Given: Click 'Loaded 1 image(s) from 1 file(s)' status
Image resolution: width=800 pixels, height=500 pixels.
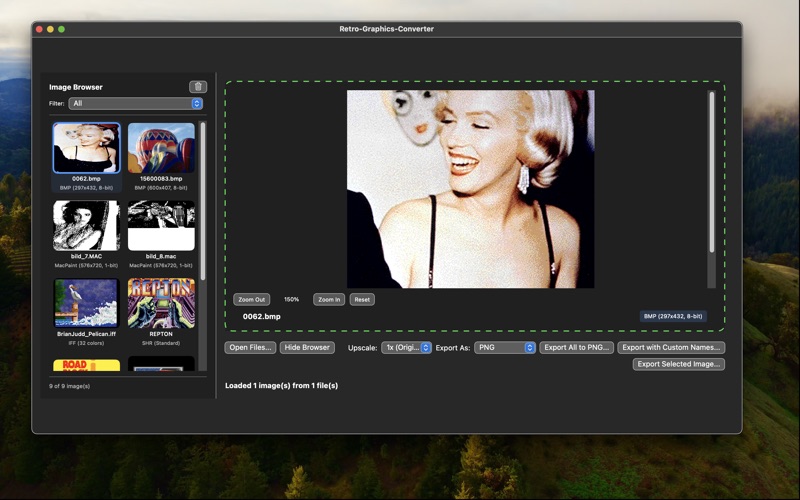Looking at the screenshot, I should (282, 386).
